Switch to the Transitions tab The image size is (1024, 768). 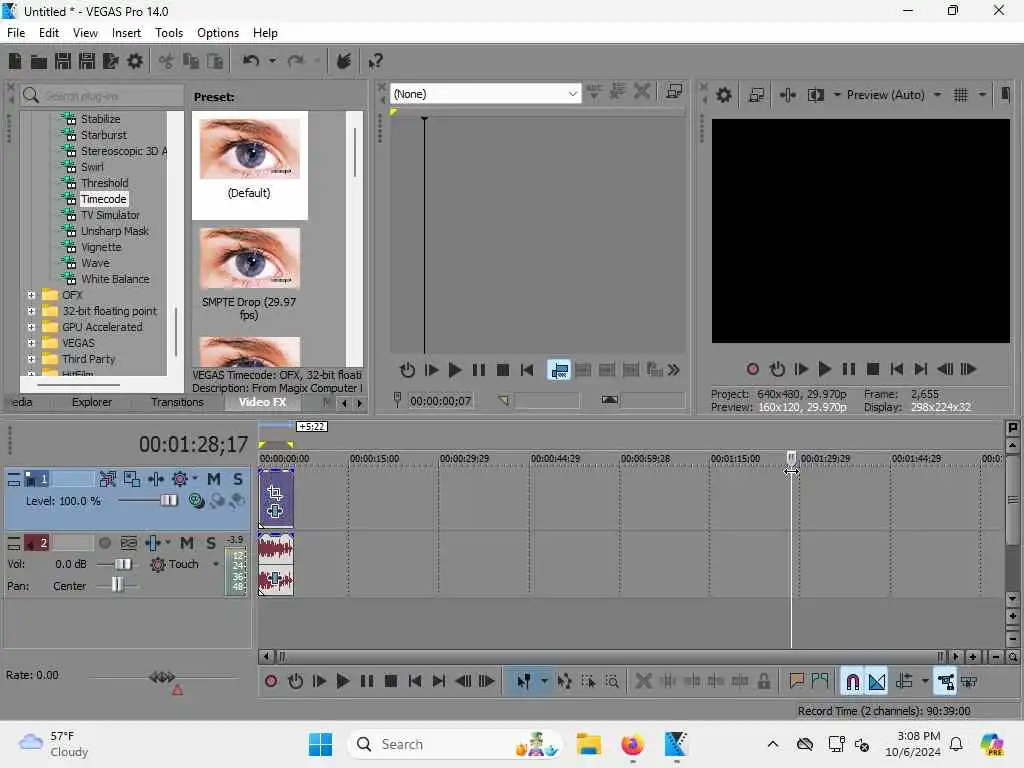coord(177,402)
